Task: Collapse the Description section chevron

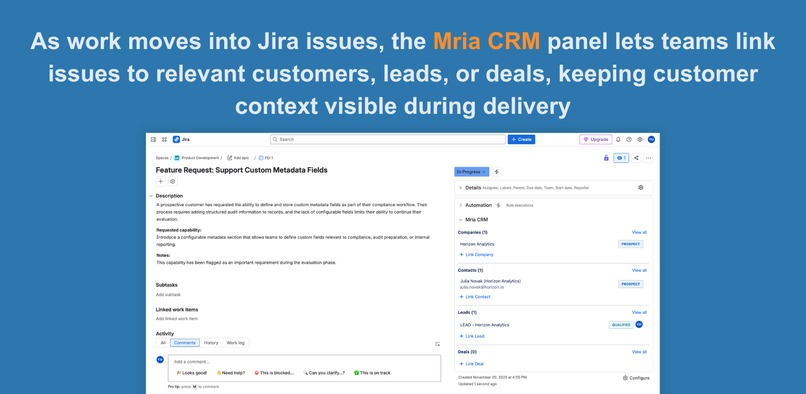Action: [151, 196]
